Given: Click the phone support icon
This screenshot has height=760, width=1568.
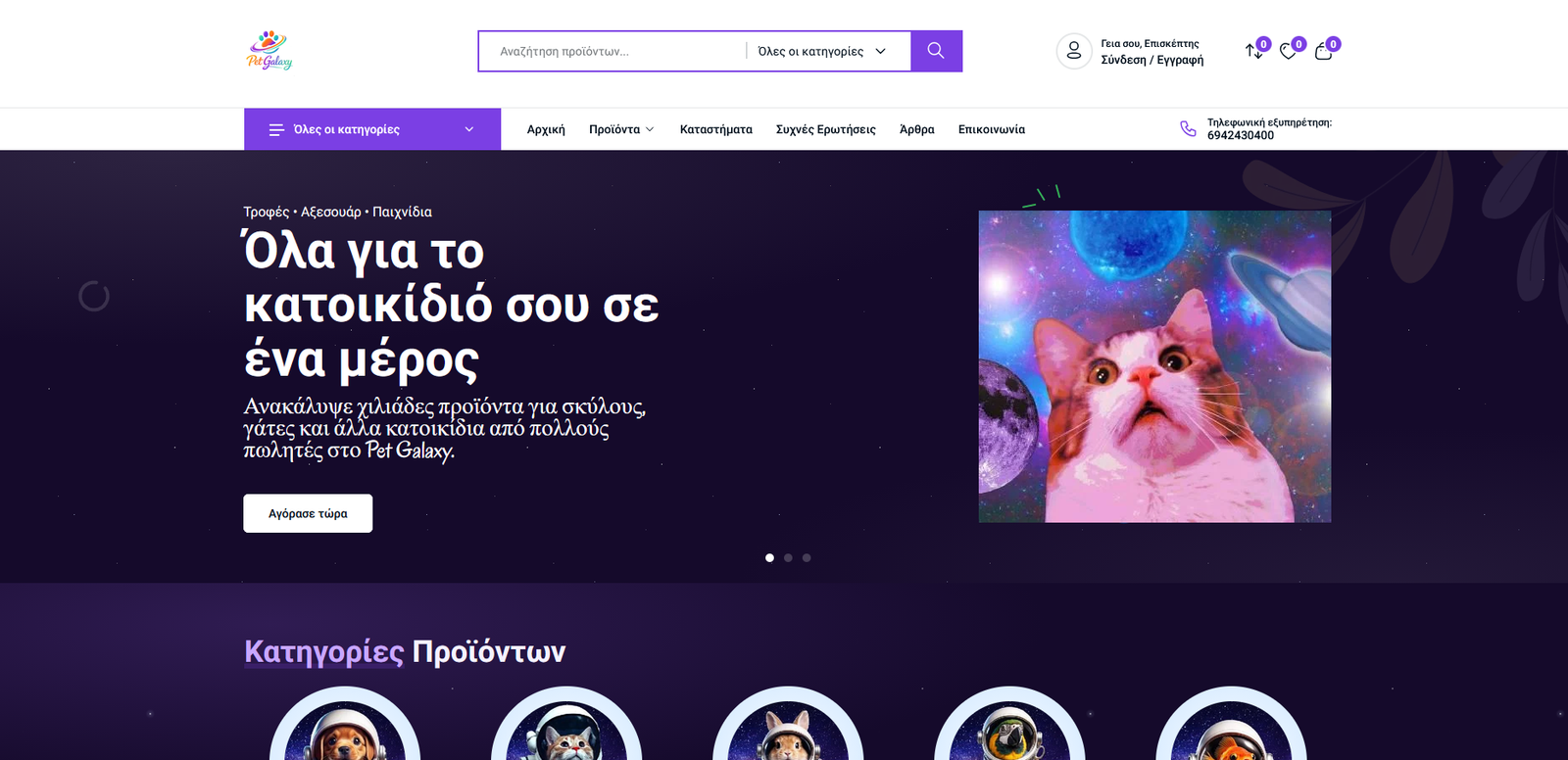Looking at the screenshot, I should click(x=1188, y=128).
